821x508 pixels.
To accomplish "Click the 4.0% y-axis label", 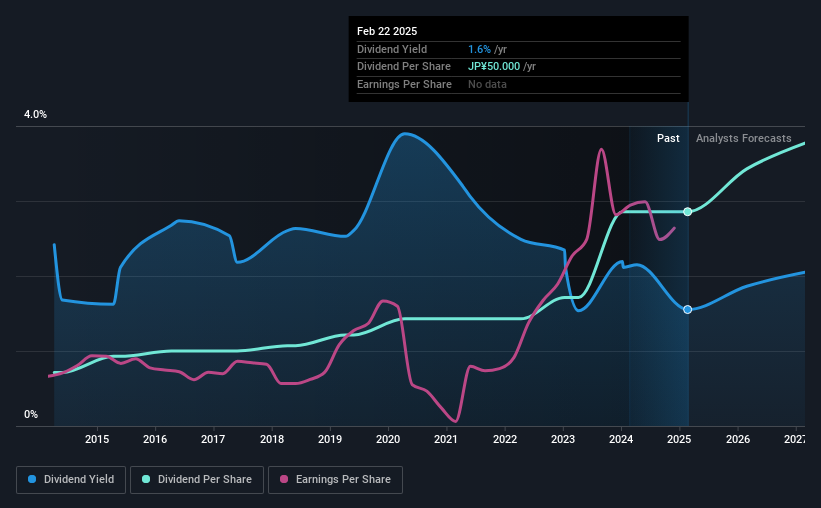I will pyautogui.click(x=35, y=114).
